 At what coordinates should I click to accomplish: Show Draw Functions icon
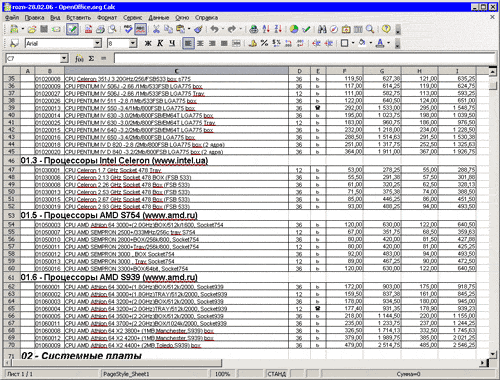pos(306,29)
